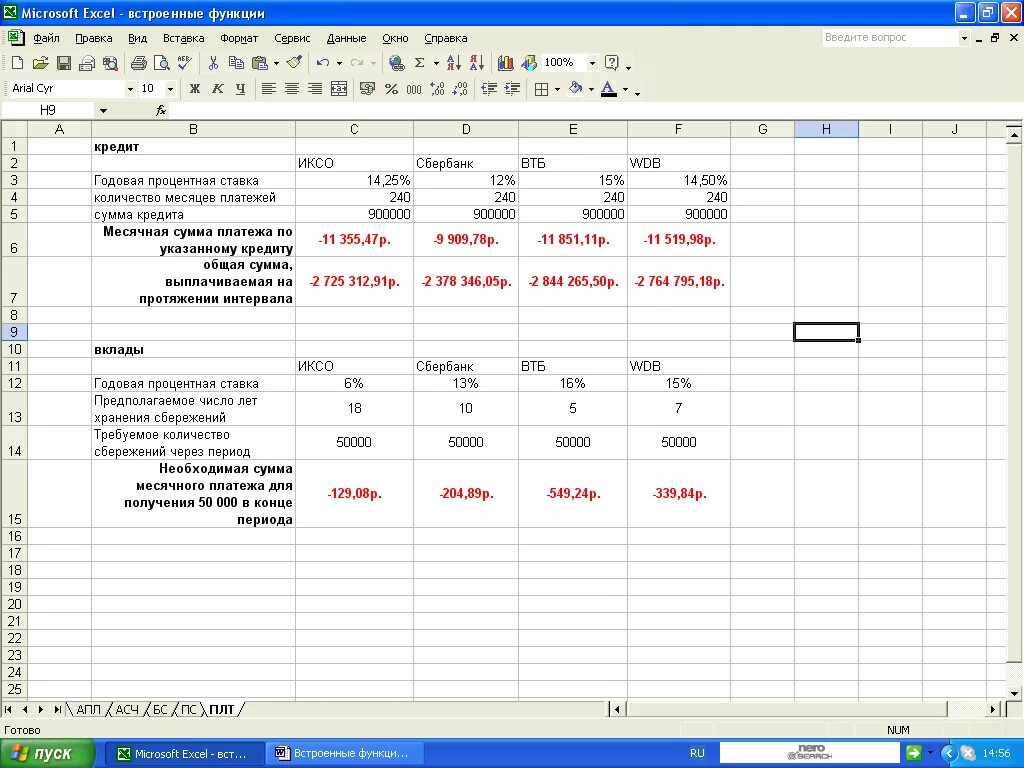Click the Name Box showing H9
The image size is (1024, 768).
point(48,110)
